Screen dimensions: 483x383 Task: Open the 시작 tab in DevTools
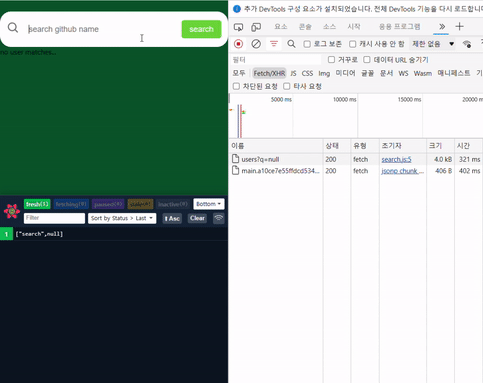click(x=354, y=26)
